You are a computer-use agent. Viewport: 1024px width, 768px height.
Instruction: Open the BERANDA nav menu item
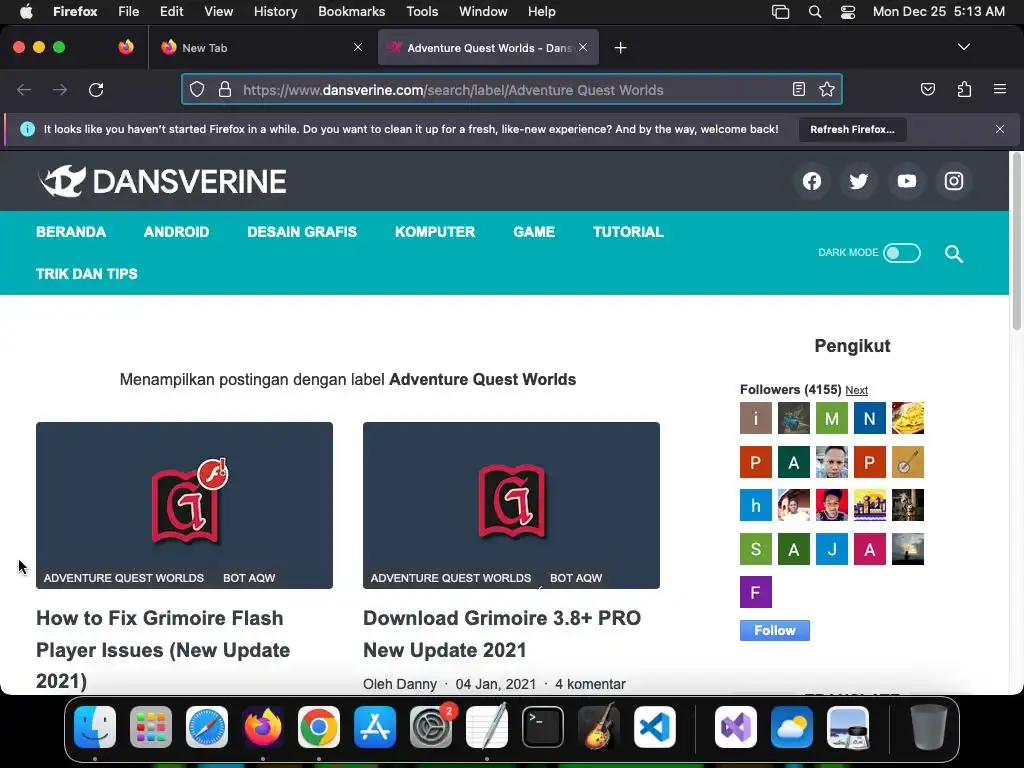pos(71,232)
